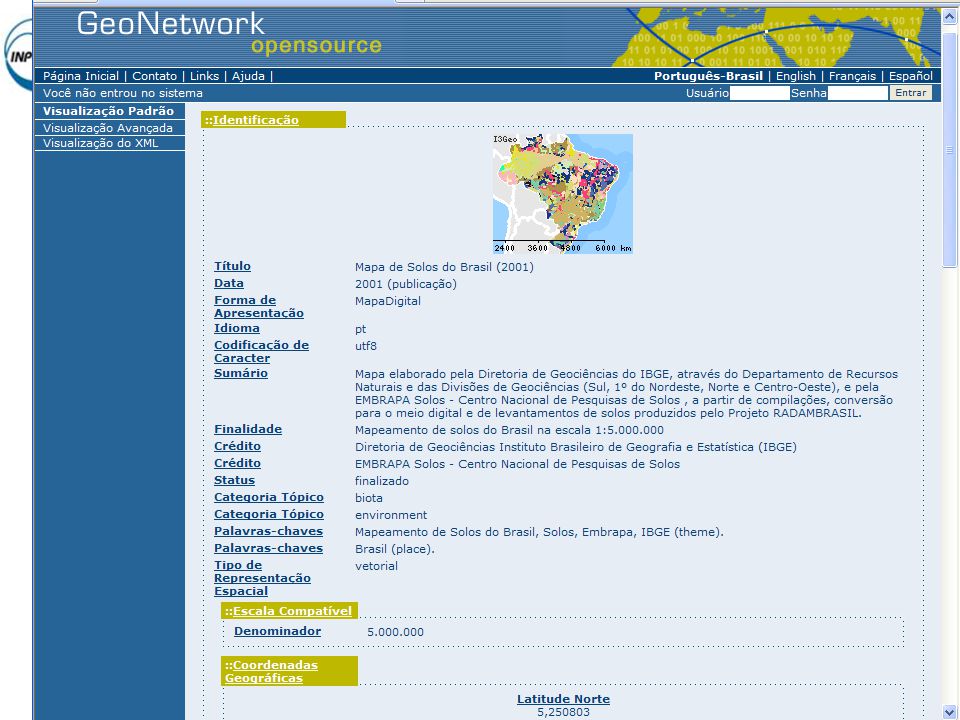
Task: Click the Forma de Apresentação label
Action: click(258, 307)
